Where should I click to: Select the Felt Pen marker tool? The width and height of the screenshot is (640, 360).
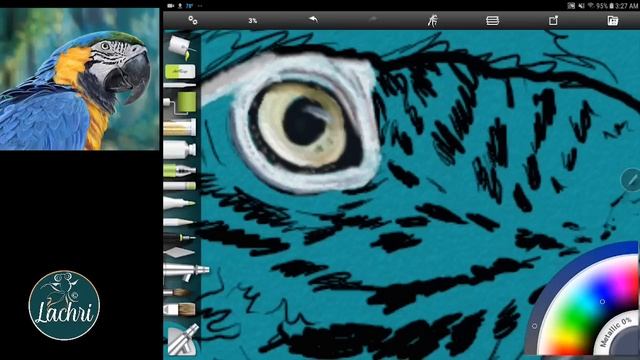pyautogui.click(x=180, y=202)
